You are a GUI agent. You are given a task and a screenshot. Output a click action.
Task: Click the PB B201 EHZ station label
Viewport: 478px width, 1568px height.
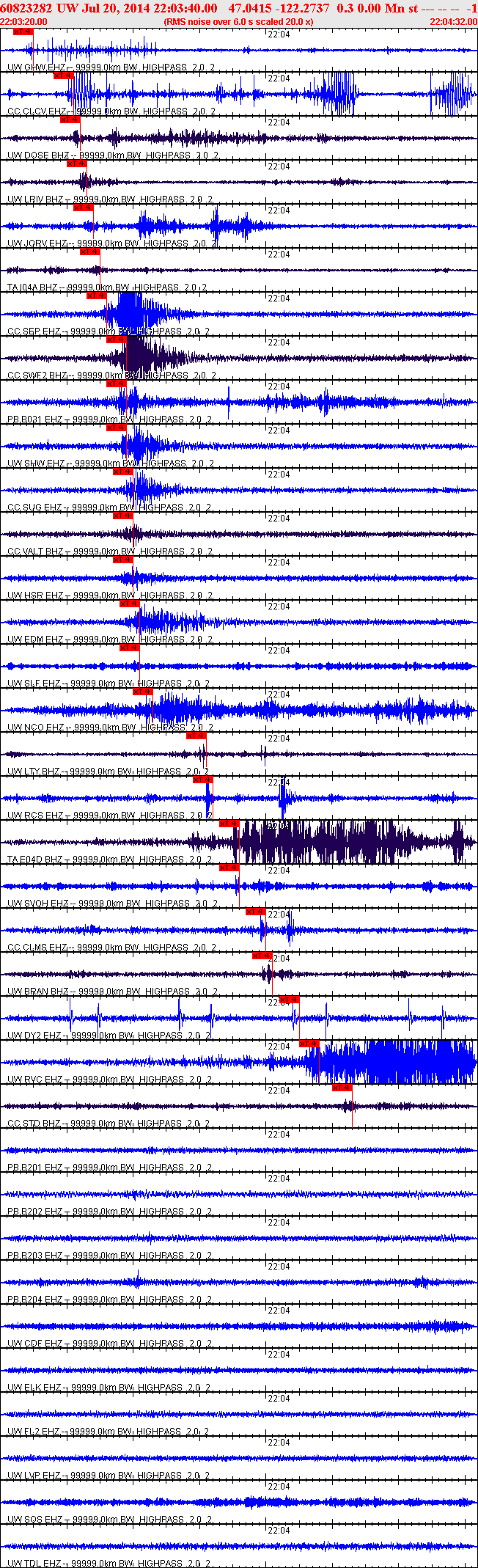(x=35, y=1168)
